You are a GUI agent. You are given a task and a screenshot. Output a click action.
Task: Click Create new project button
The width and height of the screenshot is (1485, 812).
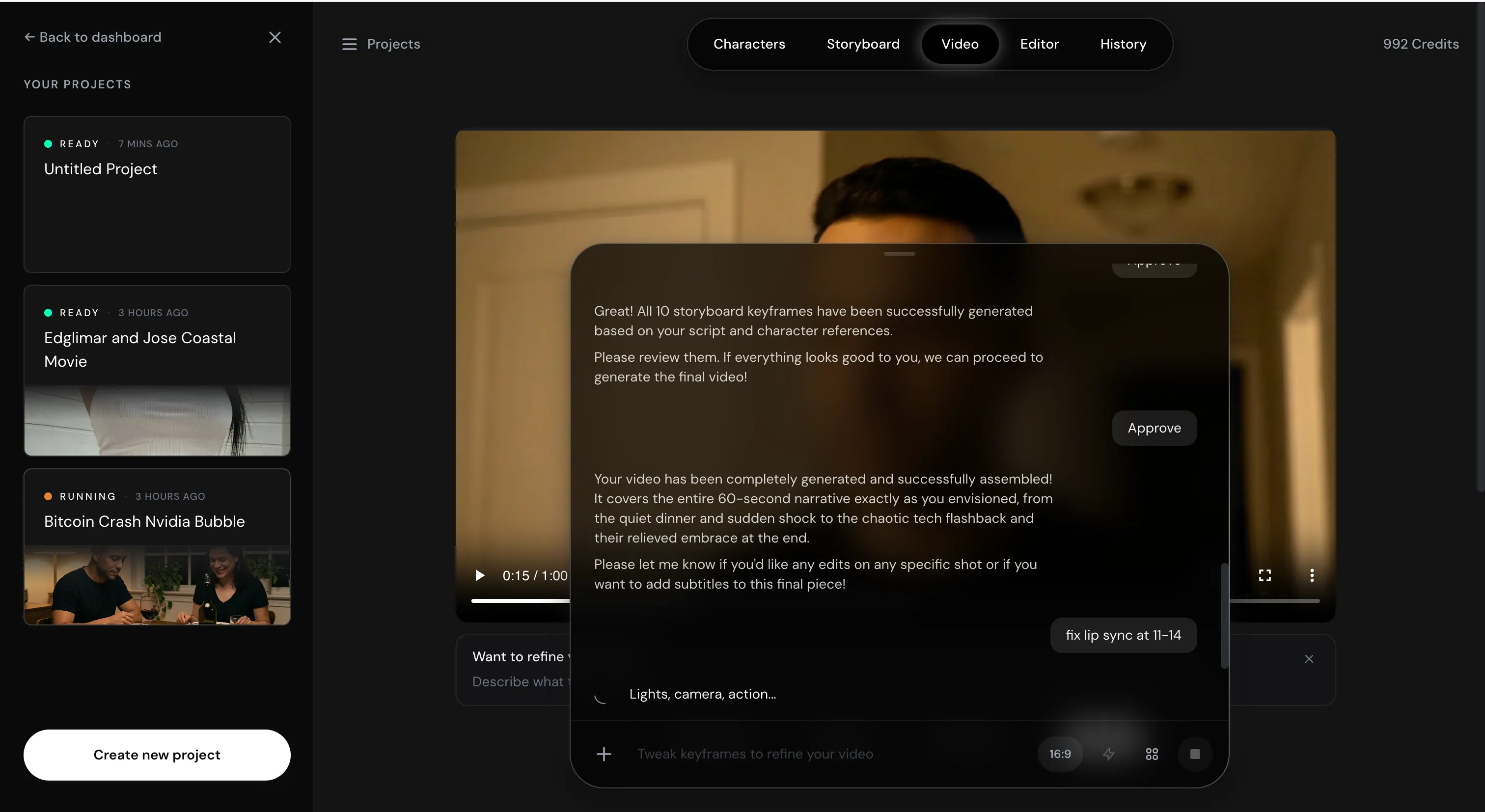click(157, 755)
